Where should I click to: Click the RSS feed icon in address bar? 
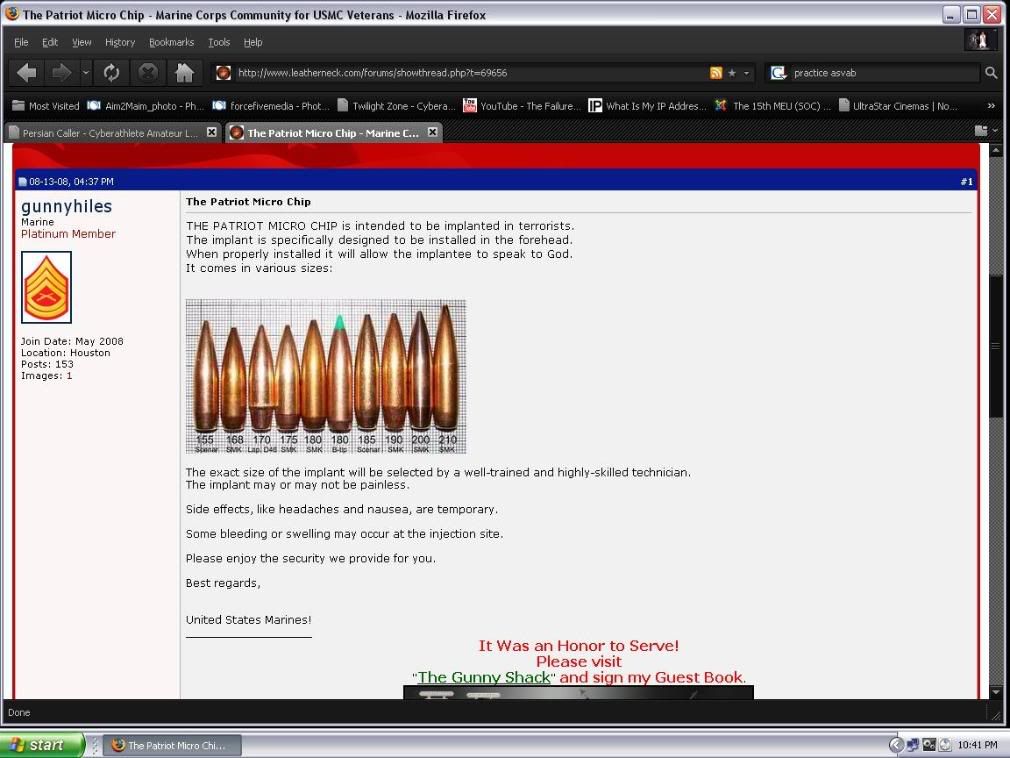[x=716, y=73]
